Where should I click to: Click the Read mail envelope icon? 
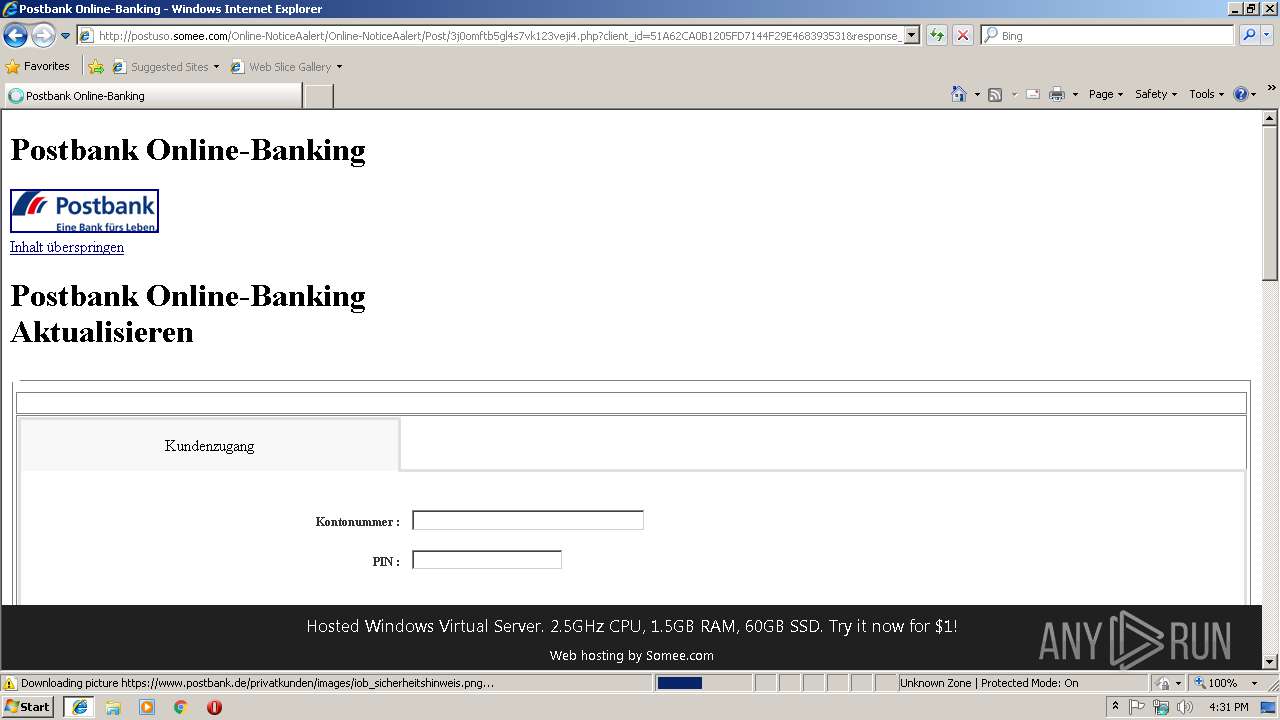(1033, 94)
